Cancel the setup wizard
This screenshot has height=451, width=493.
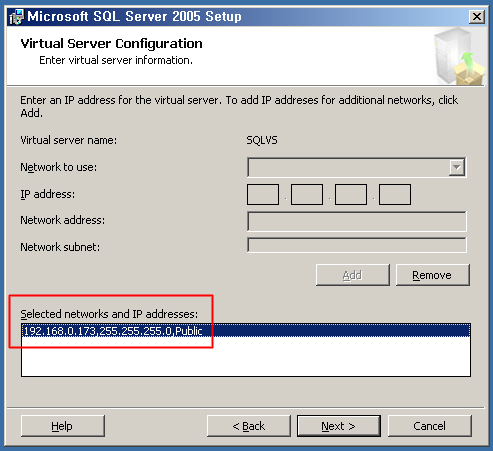(x=430, y=426)
